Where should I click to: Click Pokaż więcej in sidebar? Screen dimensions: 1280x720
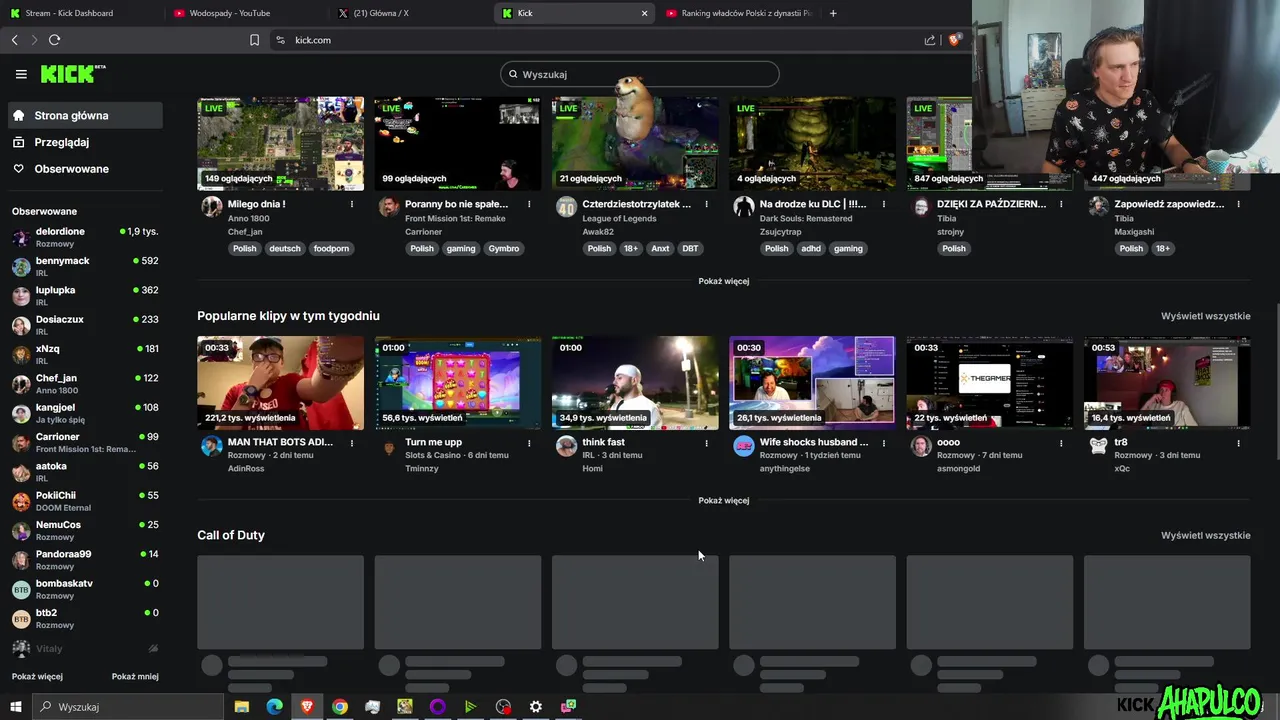coord(37,677)
